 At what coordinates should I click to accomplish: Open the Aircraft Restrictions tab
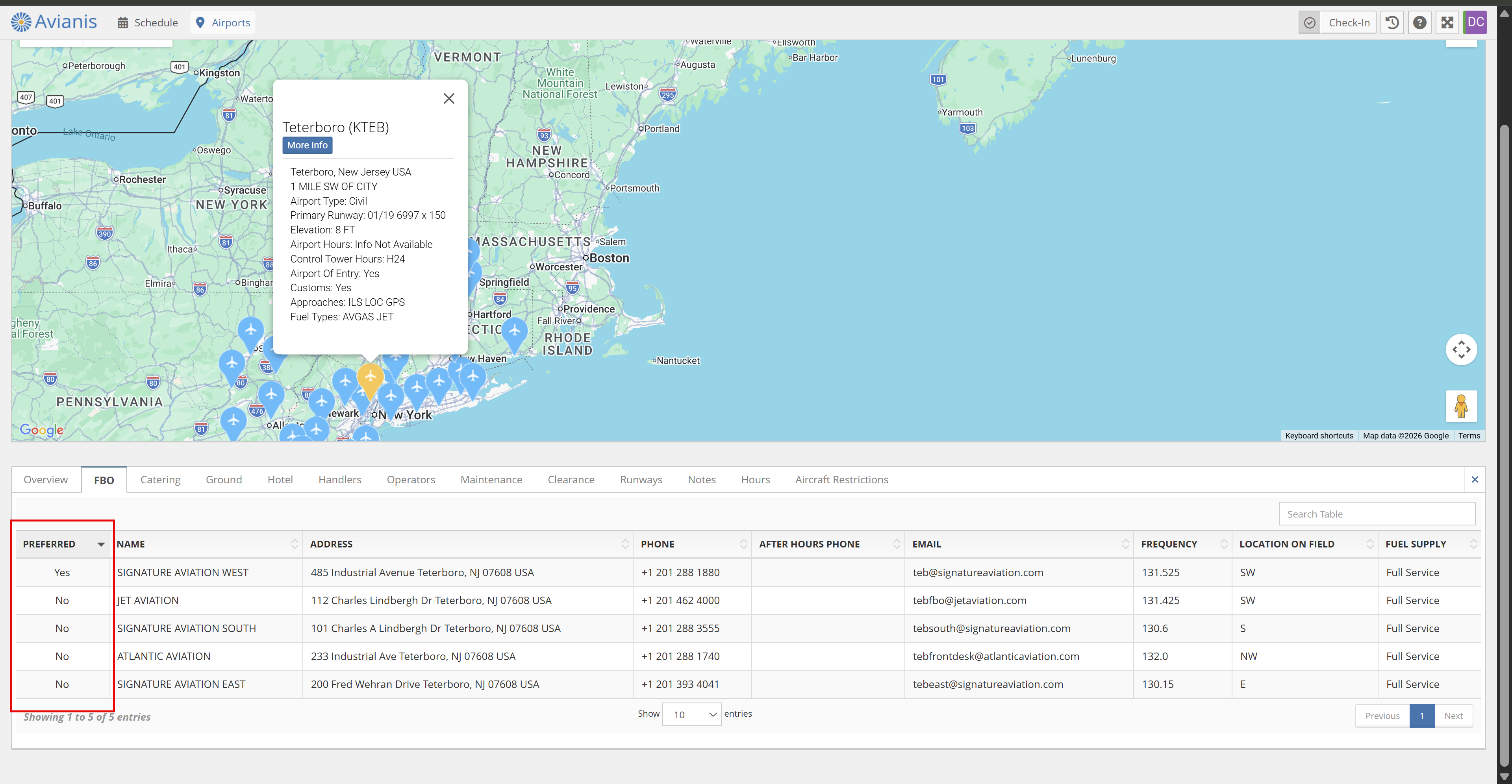pyautogui.click(x=841, y=479)
